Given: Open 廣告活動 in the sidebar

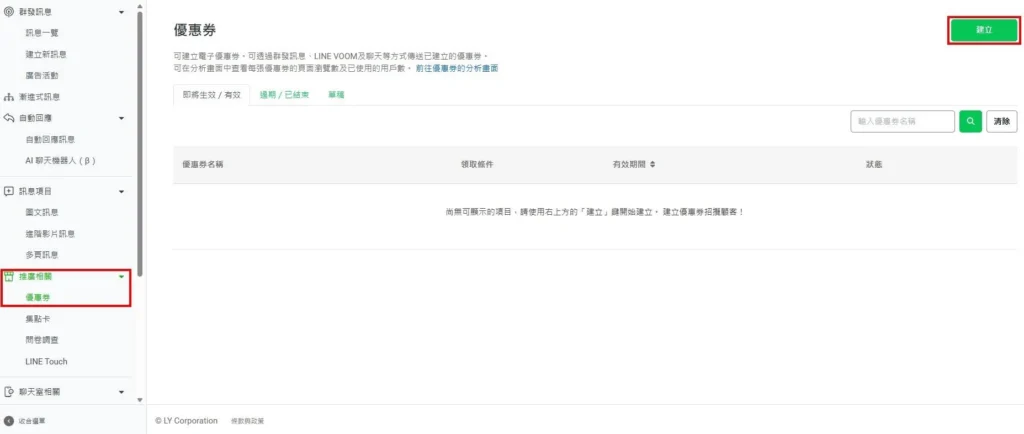Looking at the screenshot, I should [x=42, y=76].
